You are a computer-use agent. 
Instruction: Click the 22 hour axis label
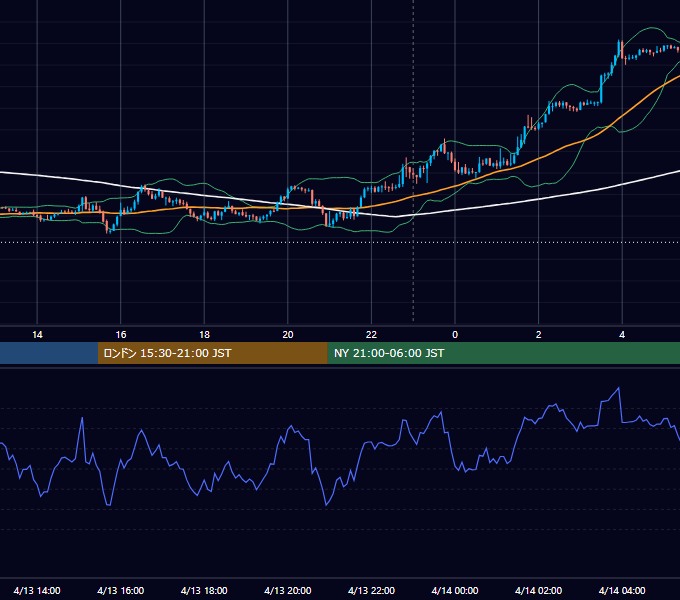click(x=371, y=335)
